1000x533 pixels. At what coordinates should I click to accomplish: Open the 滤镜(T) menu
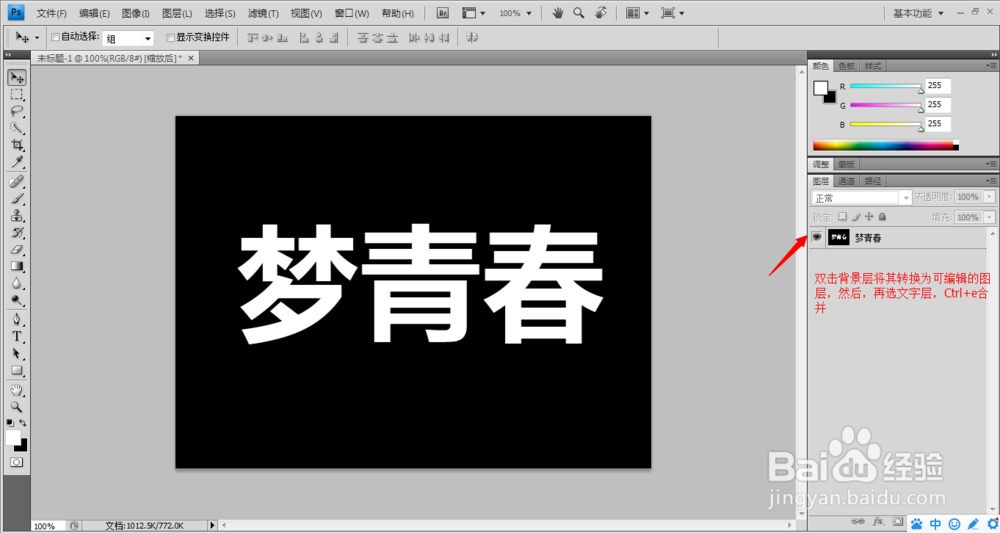[x=263, y=13]
